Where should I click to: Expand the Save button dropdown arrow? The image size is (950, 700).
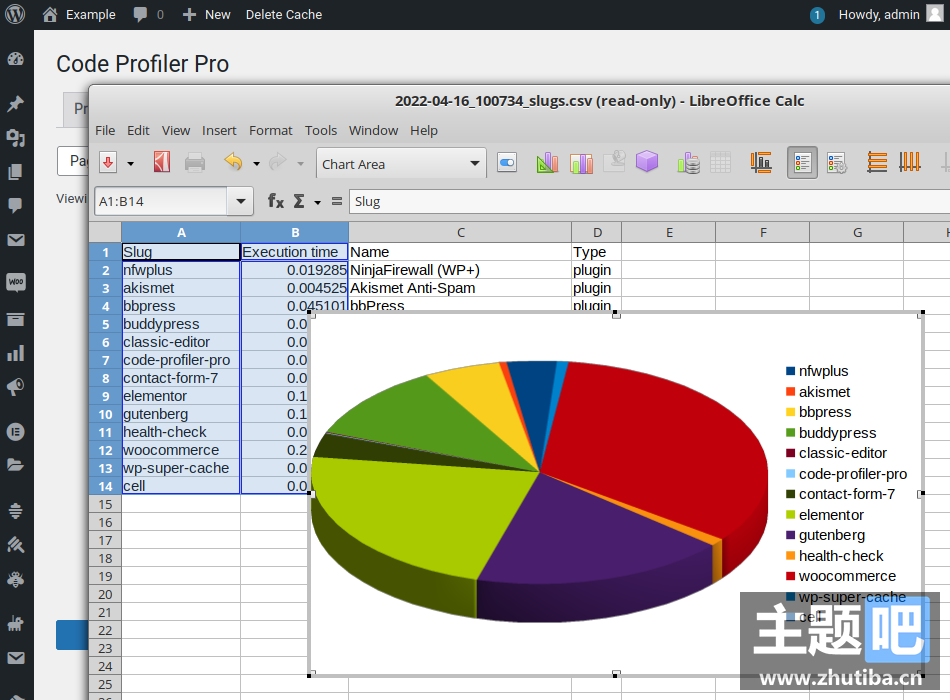[x=130, y=164]
